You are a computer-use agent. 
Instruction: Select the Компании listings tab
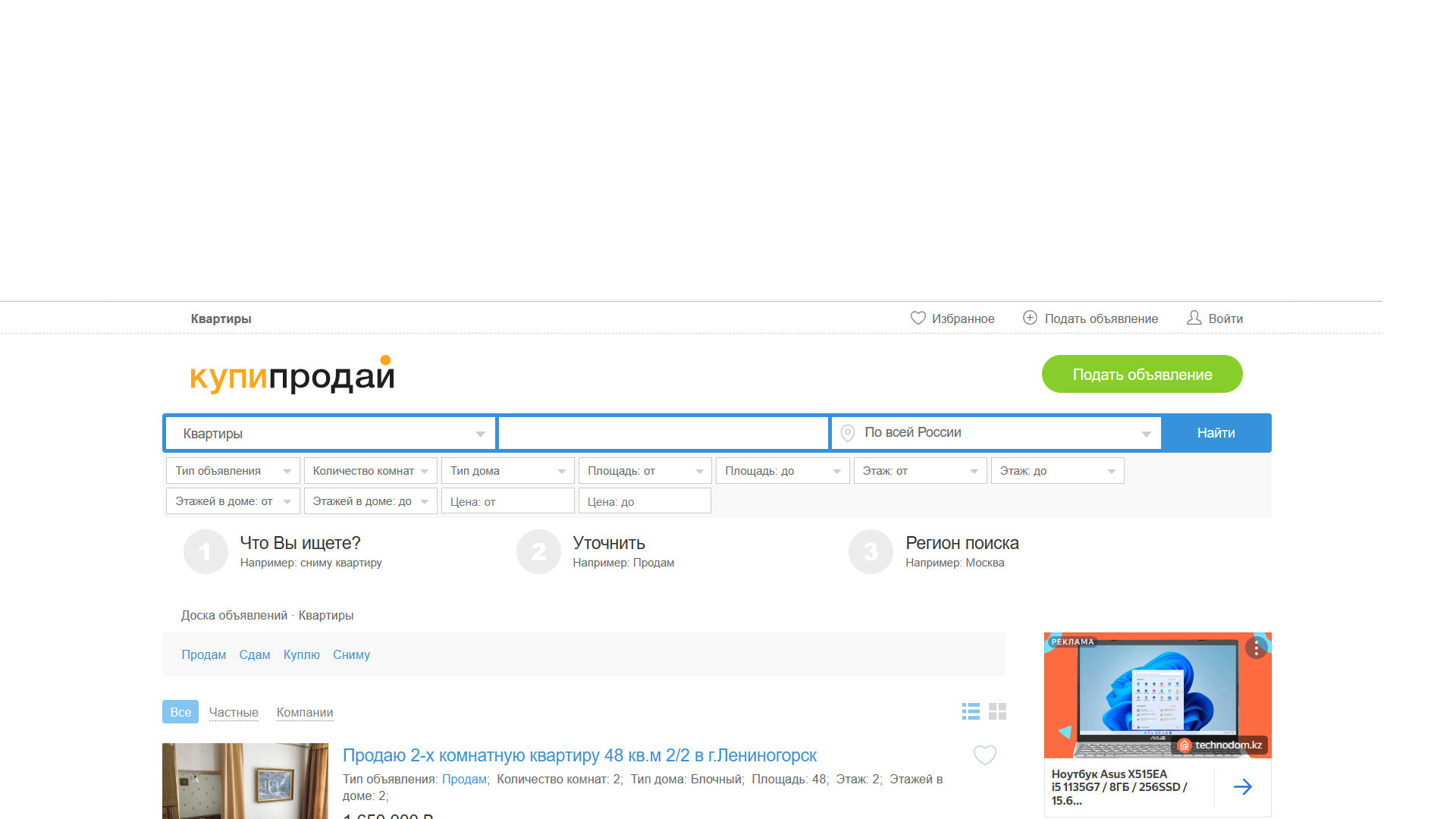(x=305, y=713)
